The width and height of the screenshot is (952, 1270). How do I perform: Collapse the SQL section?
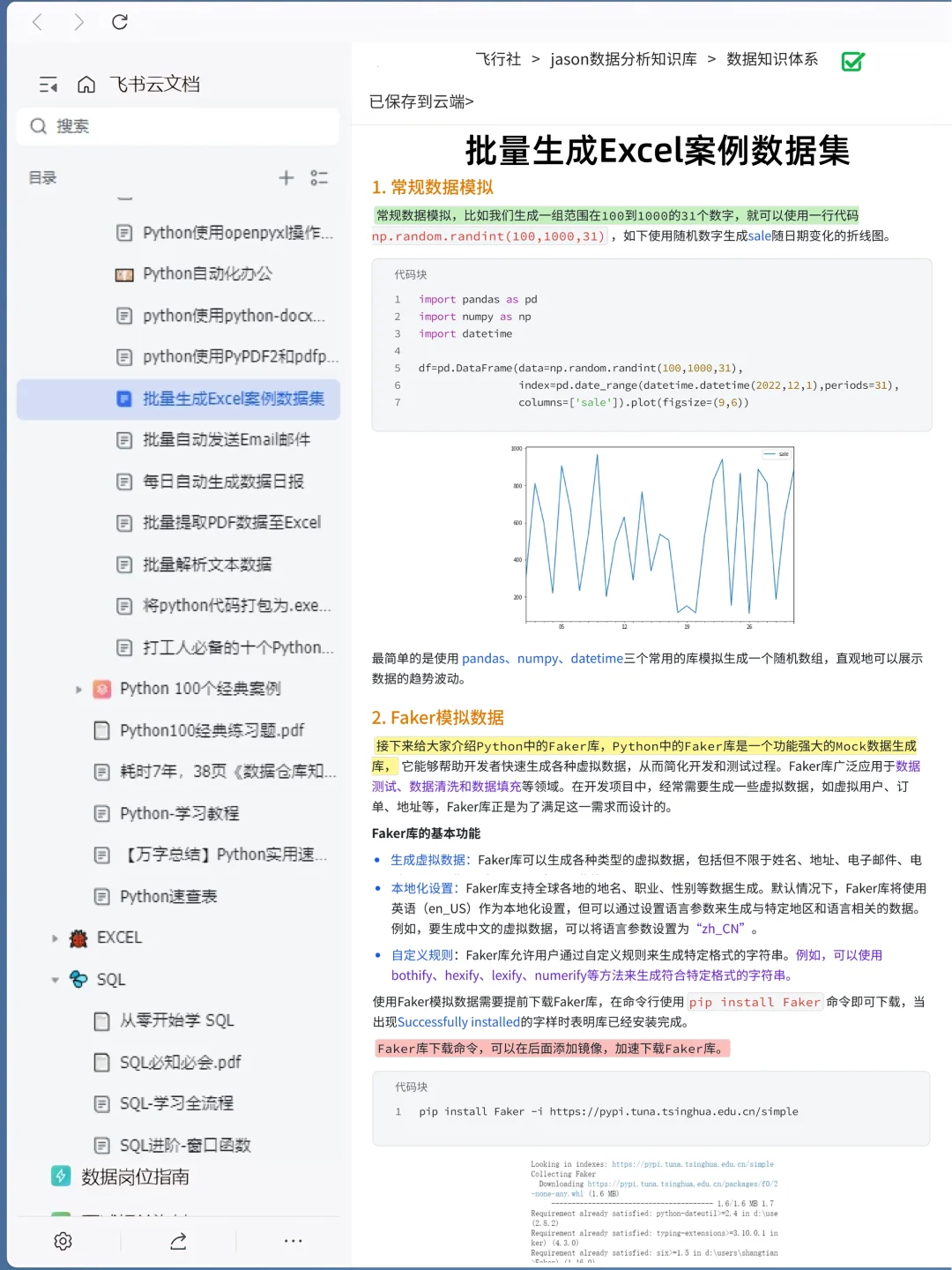pyautogui.click(x=55, y=979)
